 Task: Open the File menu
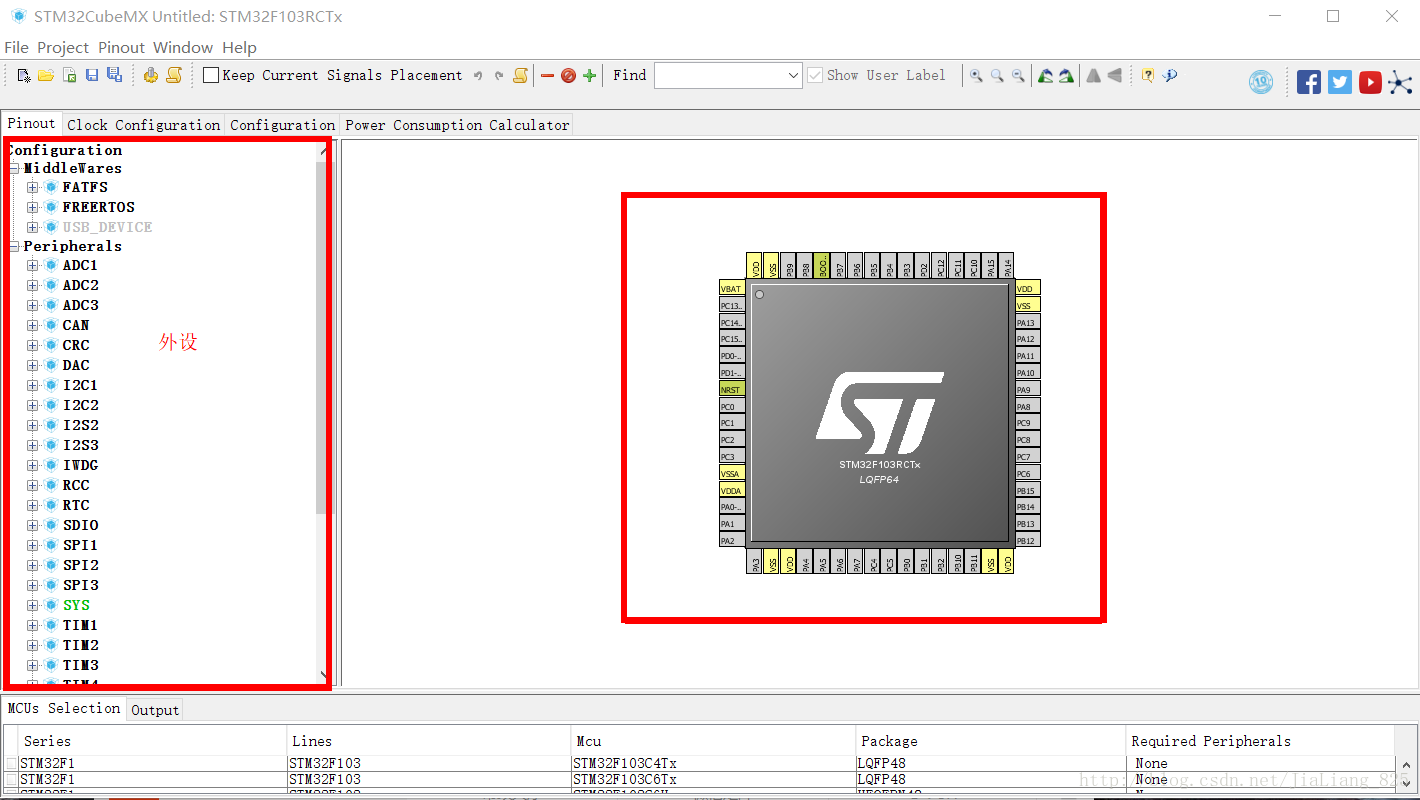(x=16, y=47)
